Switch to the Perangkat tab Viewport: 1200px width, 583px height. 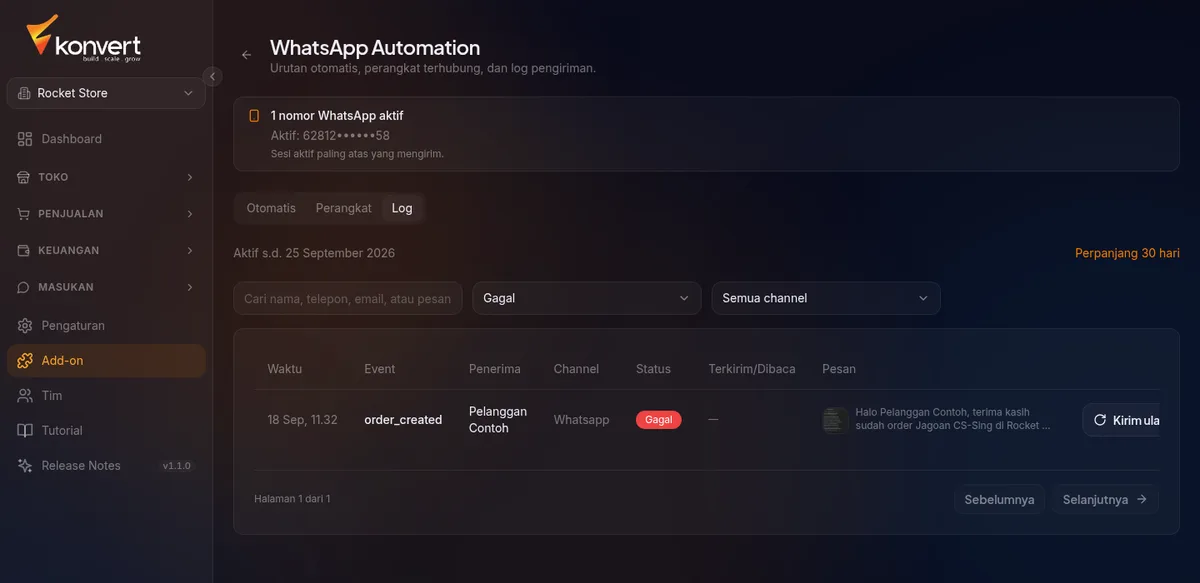[x=344, y=208]
